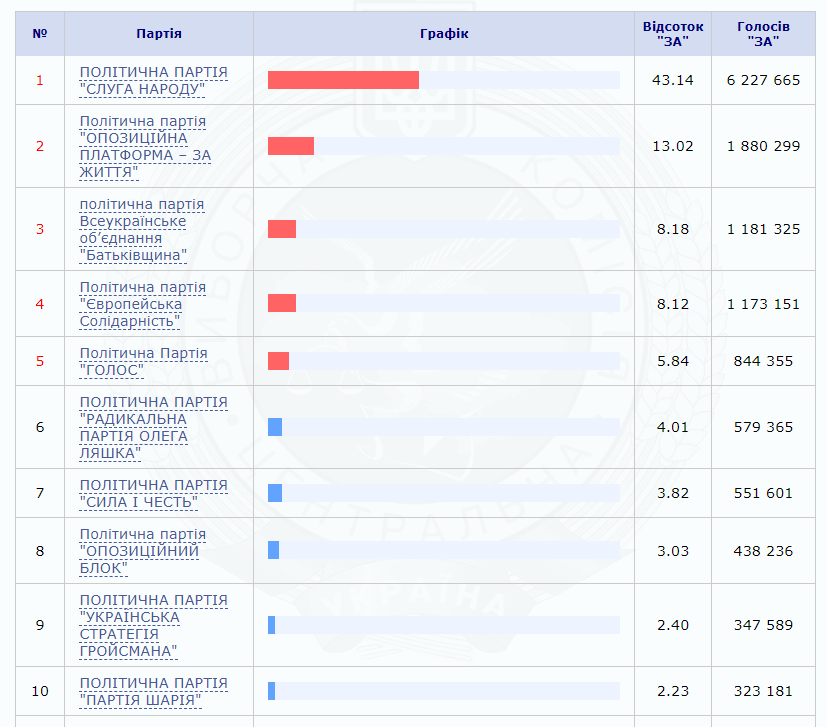Click the blue bar for СИЛА І ЧЕСТЬ
This screenshot has height=727, width=827.
click(275, 493)
